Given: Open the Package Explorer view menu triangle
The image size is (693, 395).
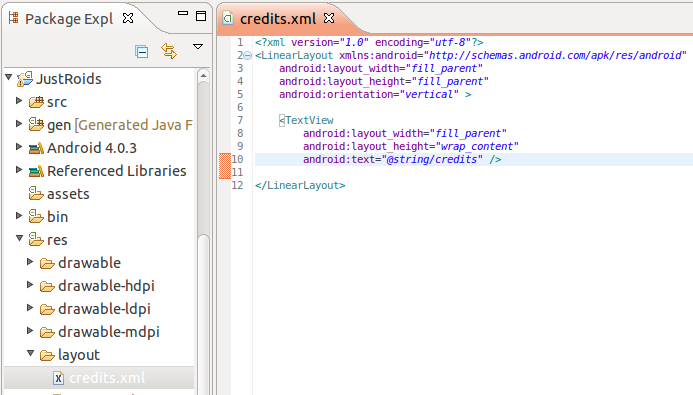Looking at the screenshot, I should coord(198,46).
